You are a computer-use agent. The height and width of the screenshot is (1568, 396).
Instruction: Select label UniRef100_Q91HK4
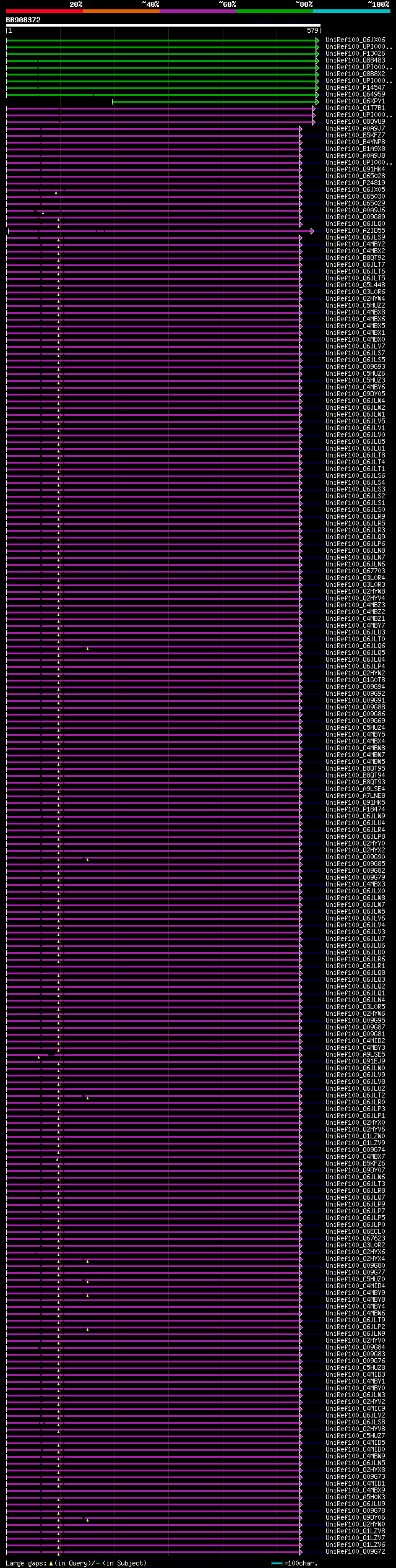355,170
